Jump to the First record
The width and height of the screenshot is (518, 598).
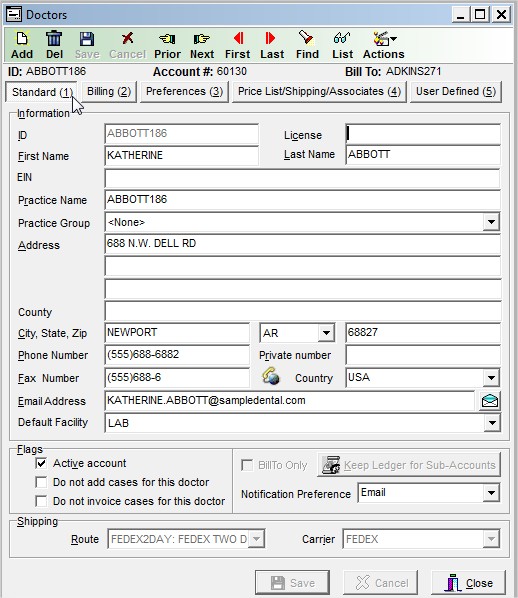(237, 45)
